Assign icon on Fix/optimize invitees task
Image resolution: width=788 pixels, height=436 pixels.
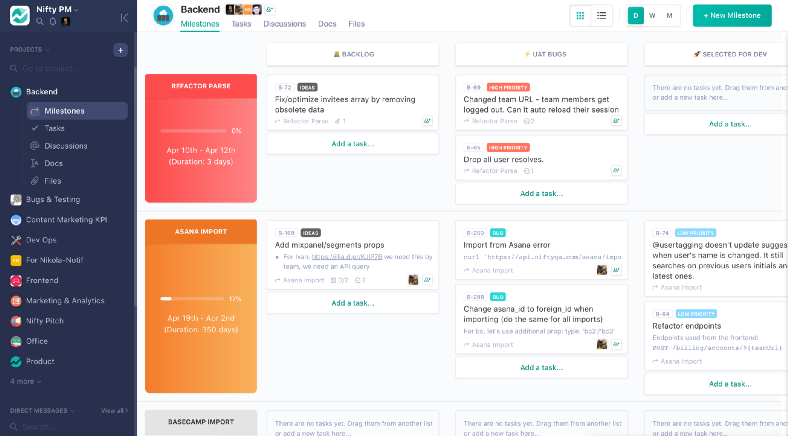click(x=427, y=121)
